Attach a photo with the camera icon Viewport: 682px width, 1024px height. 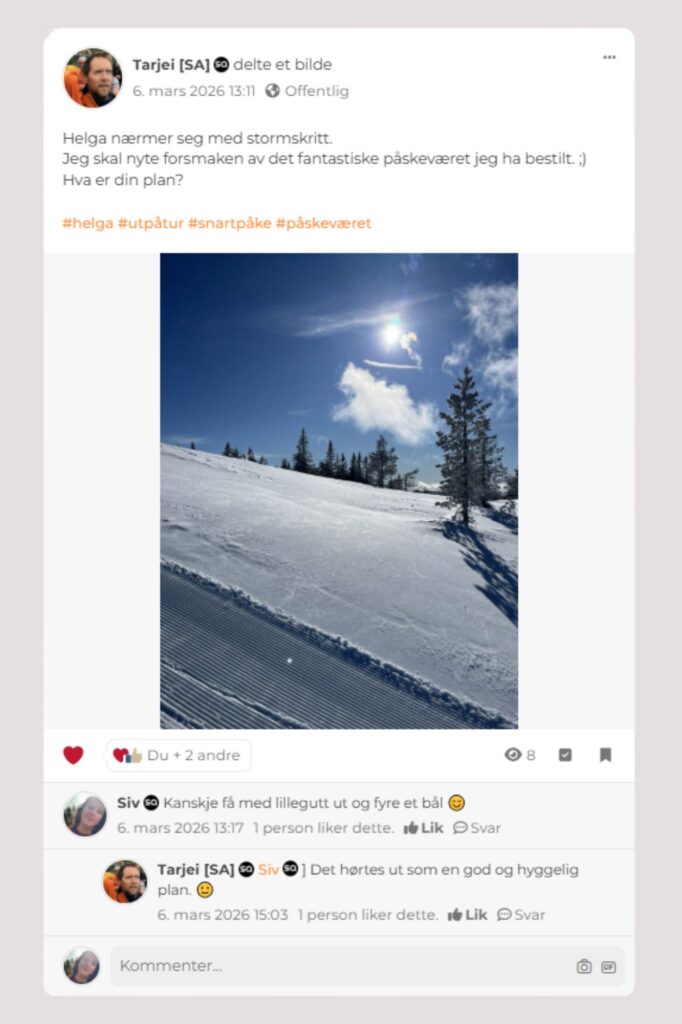[x=584, y=967]
